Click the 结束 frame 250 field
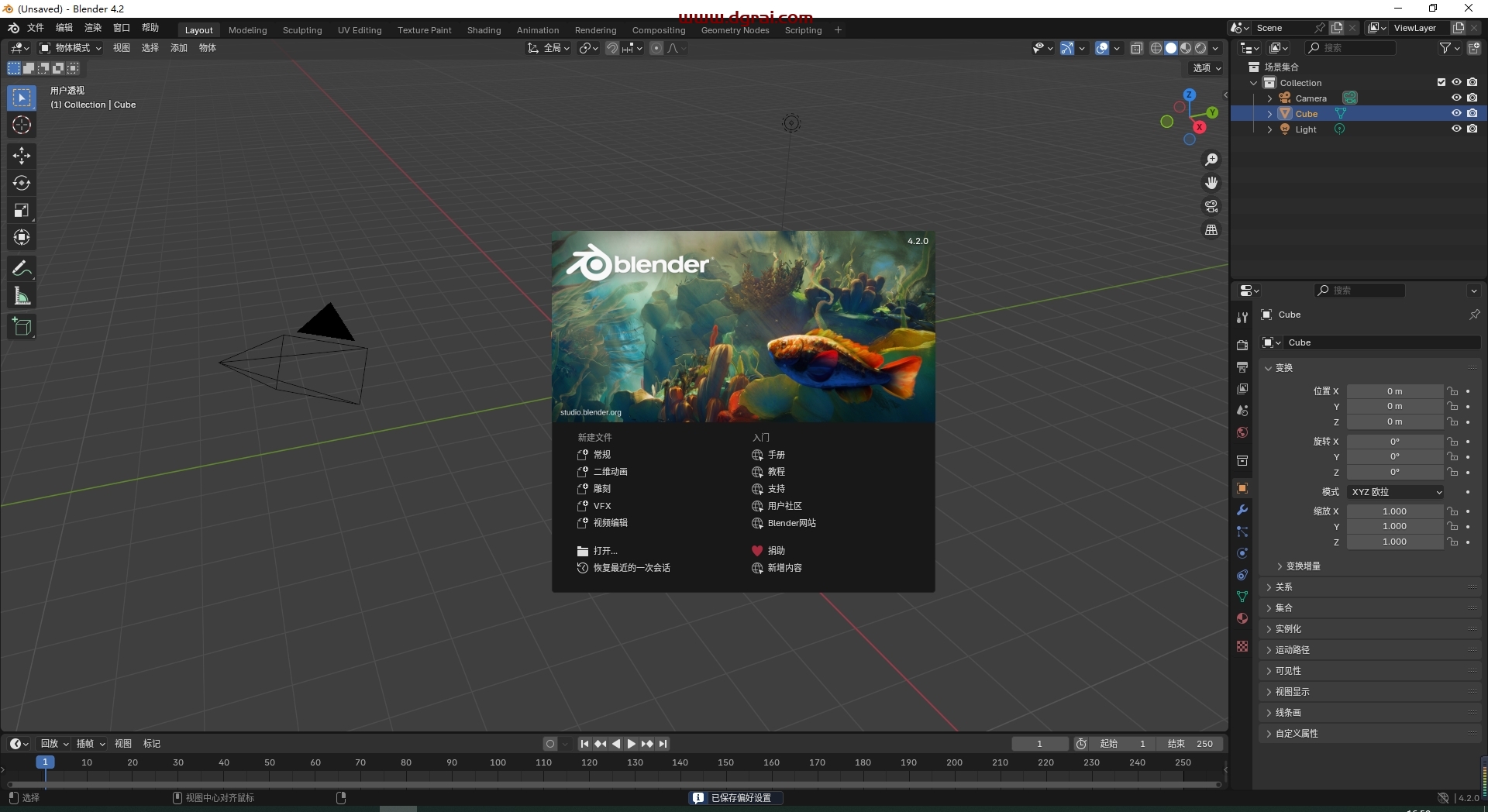Viewport: 1488px width, 812px height. pos(1190,744)
